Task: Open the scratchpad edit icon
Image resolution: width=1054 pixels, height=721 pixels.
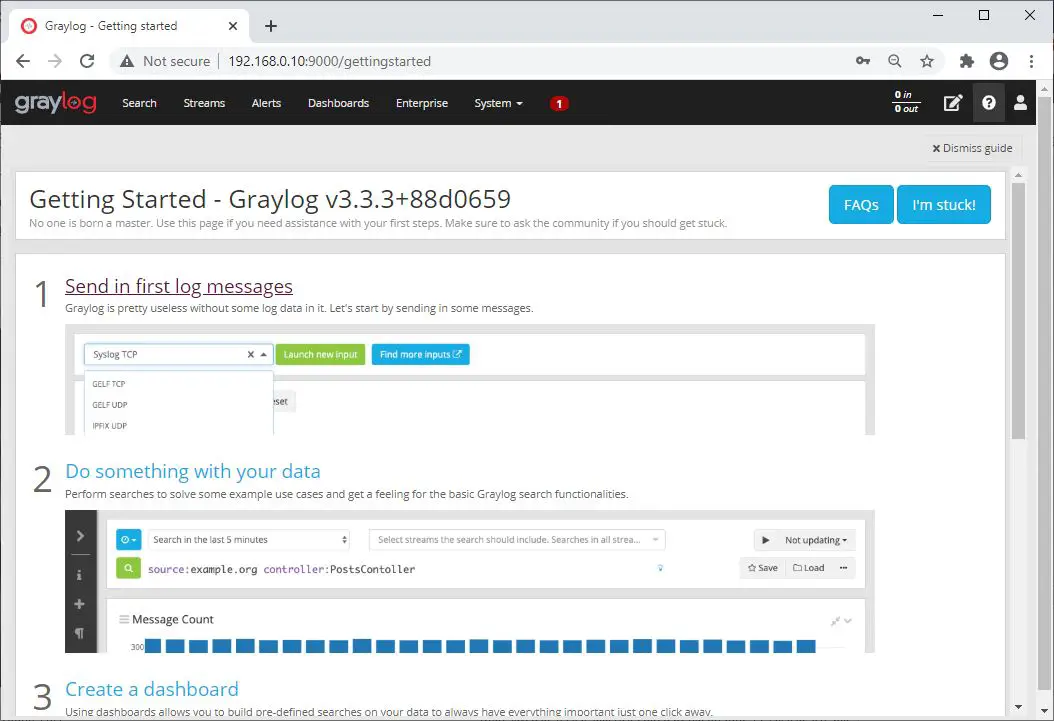Action: pyautogui.click(x=952, y=103)
